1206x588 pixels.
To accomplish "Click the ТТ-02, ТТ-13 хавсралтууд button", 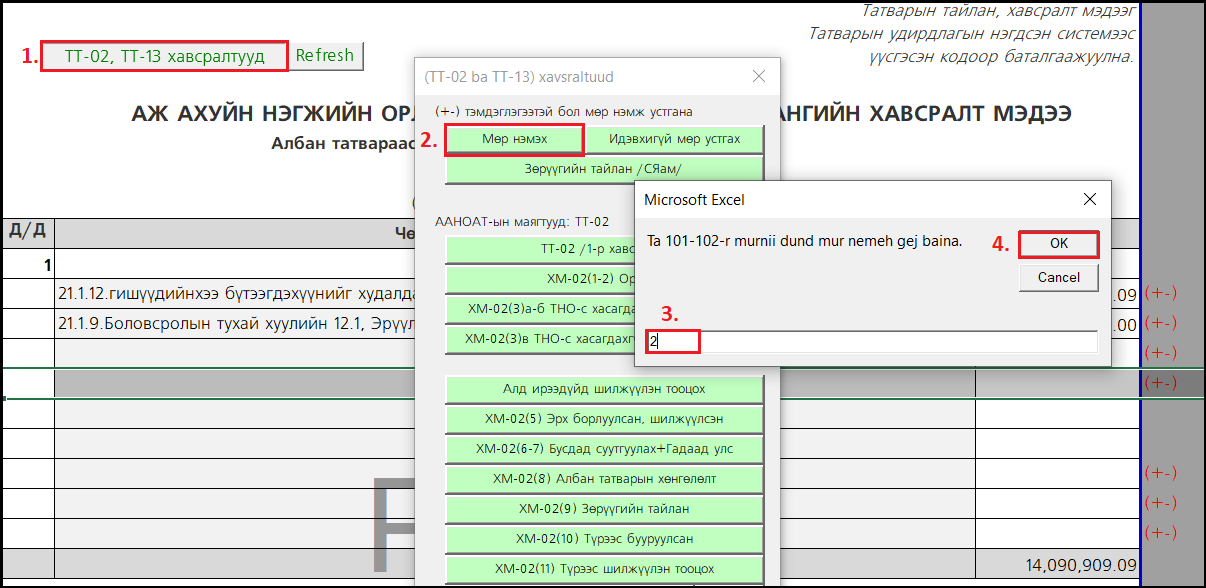I will [x=165, y=56].
